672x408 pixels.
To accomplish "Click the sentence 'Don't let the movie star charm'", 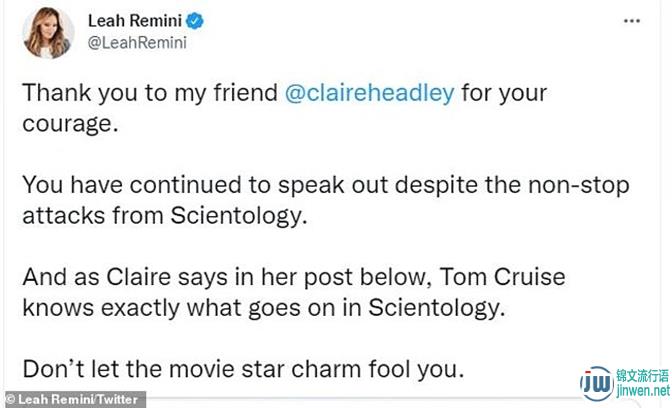I will click(x=243, y=369).
